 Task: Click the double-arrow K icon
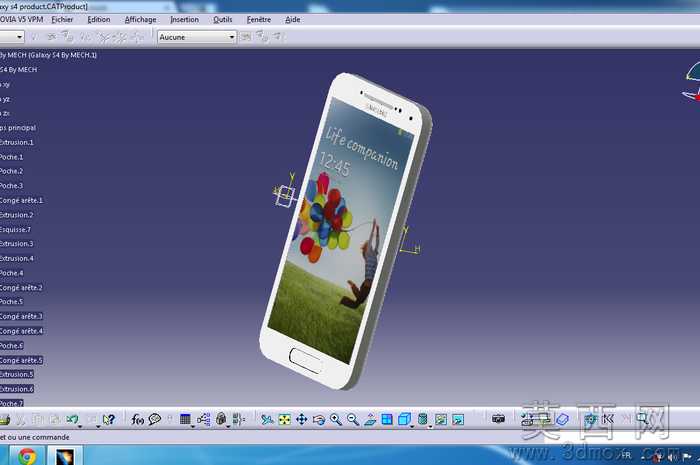[608, 419]
